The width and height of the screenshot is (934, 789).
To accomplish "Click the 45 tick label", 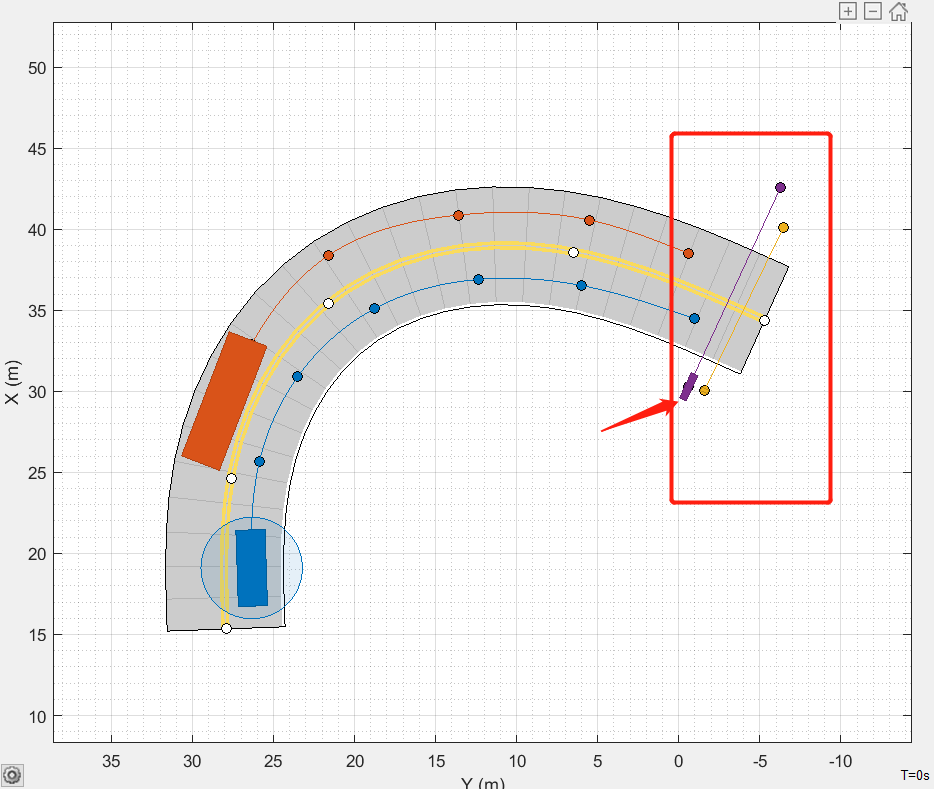I will click(x=37, y=149).
